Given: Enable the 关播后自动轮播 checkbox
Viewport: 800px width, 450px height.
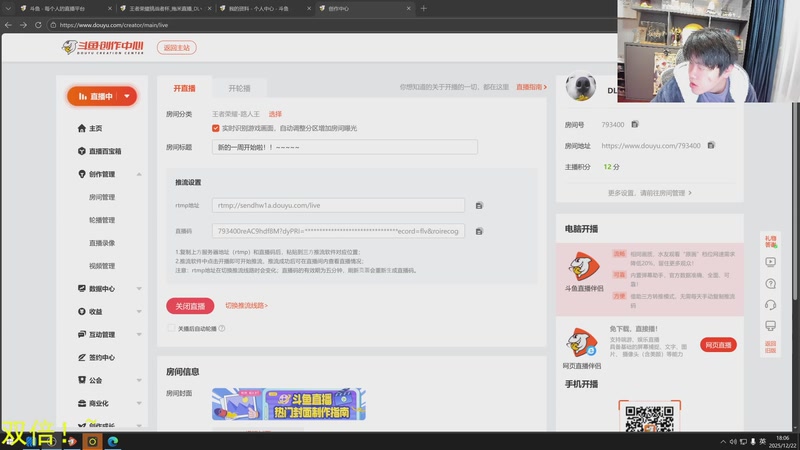Looking at the screenshot, I should 171,328.
